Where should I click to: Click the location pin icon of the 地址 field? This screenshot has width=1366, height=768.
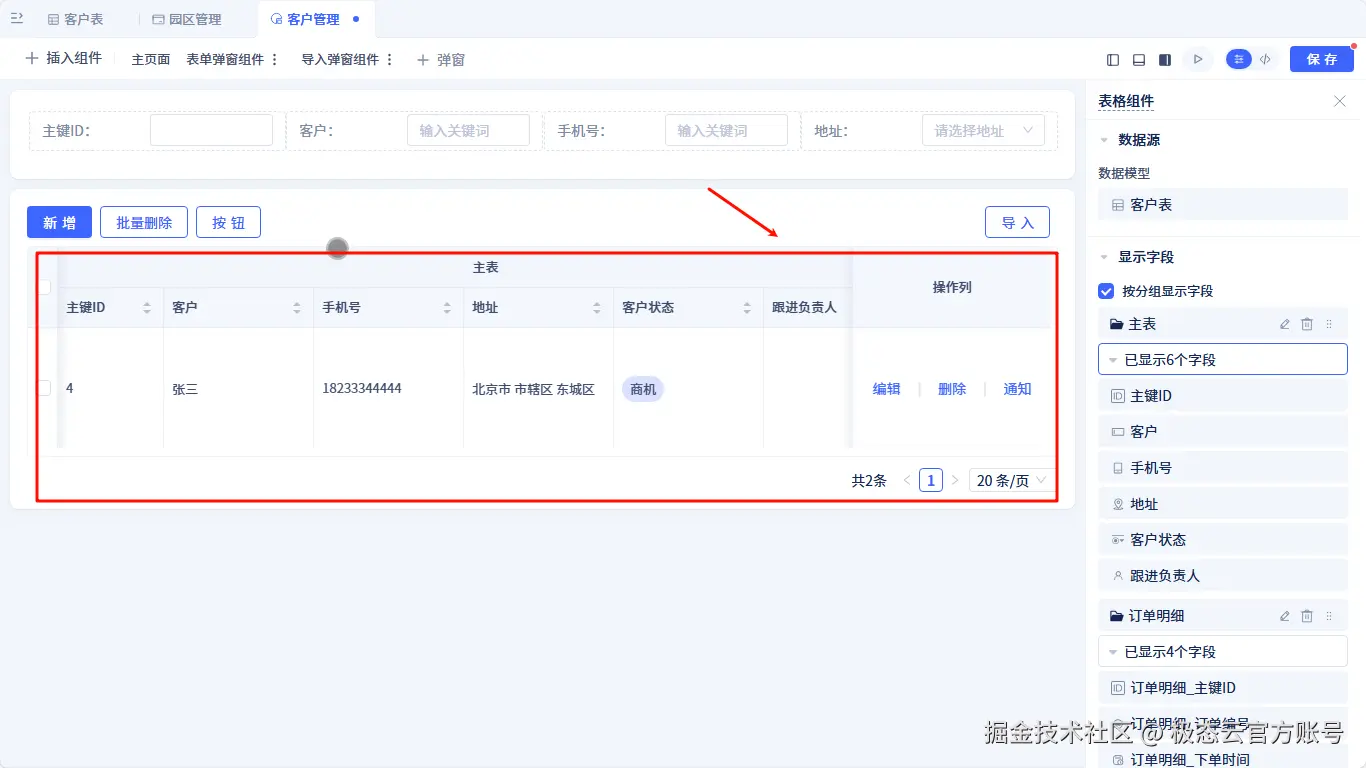pyautogui.click(x=1118, y=504)
